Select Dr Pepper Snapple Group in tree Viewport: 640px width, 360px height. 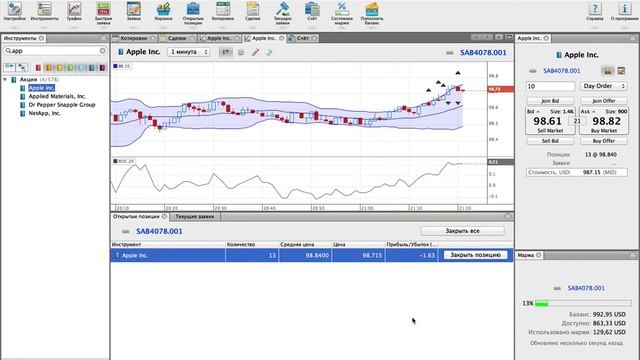click(x=62, y=105)
